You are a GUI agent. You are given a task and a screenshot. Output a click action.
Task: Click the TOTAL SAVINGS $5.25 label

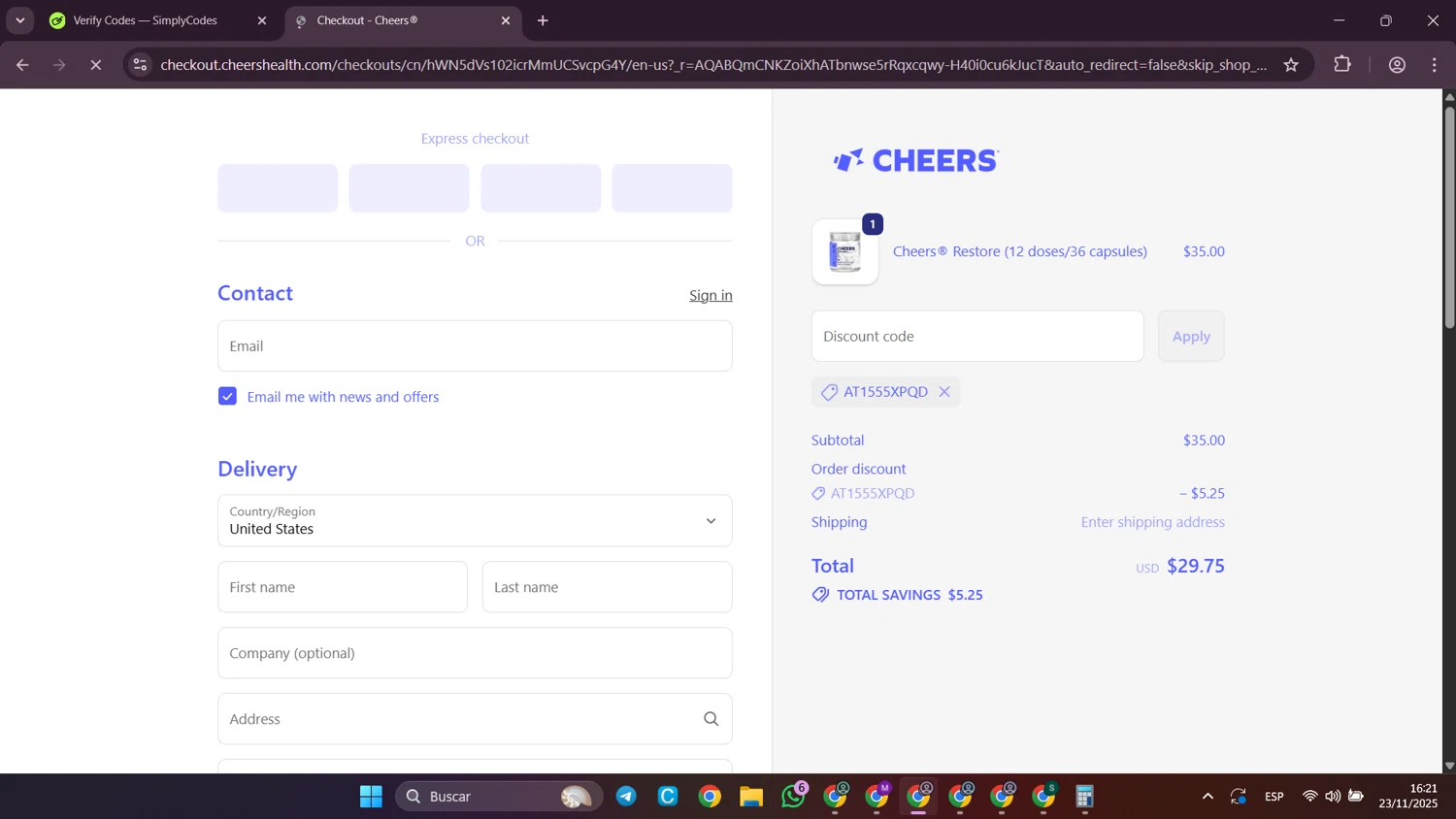pos(910,595)
